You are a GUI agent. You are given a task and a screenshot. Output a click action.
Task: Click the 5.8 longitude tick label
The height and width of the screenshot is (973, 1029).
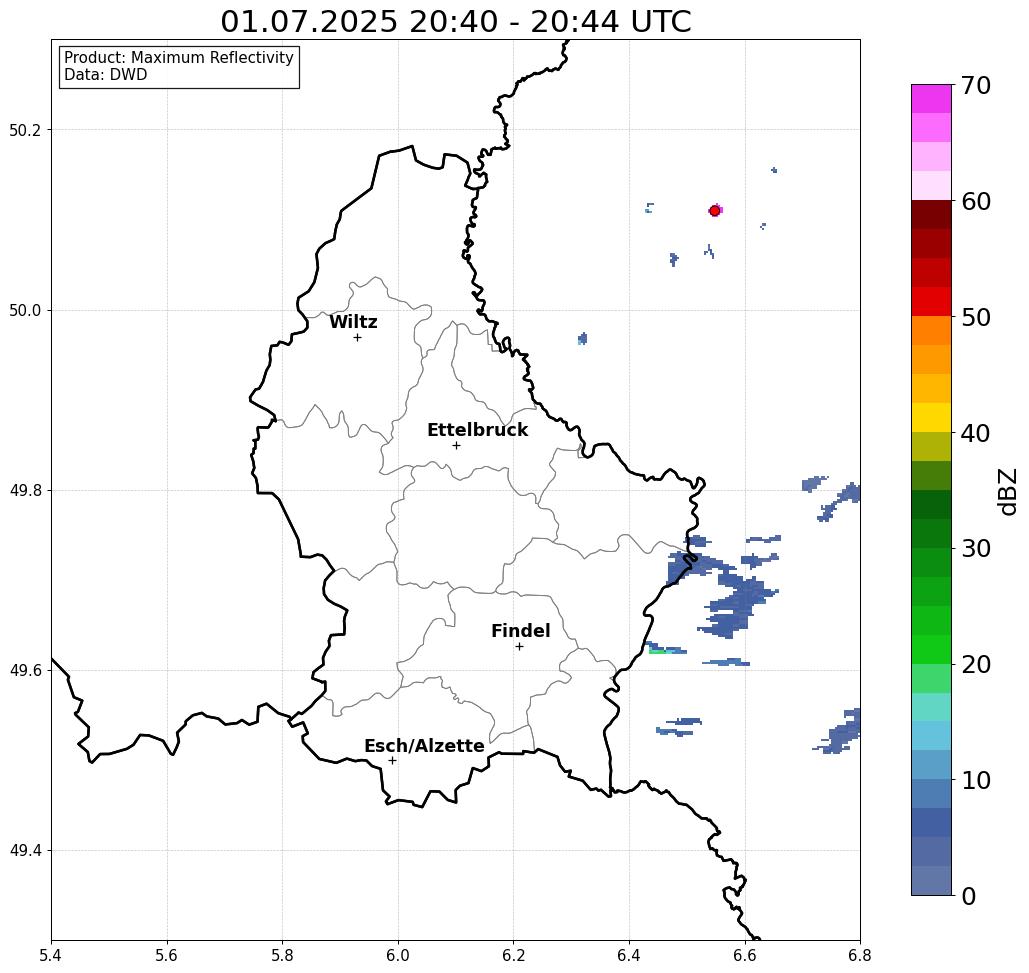click(x=282, y=955)
